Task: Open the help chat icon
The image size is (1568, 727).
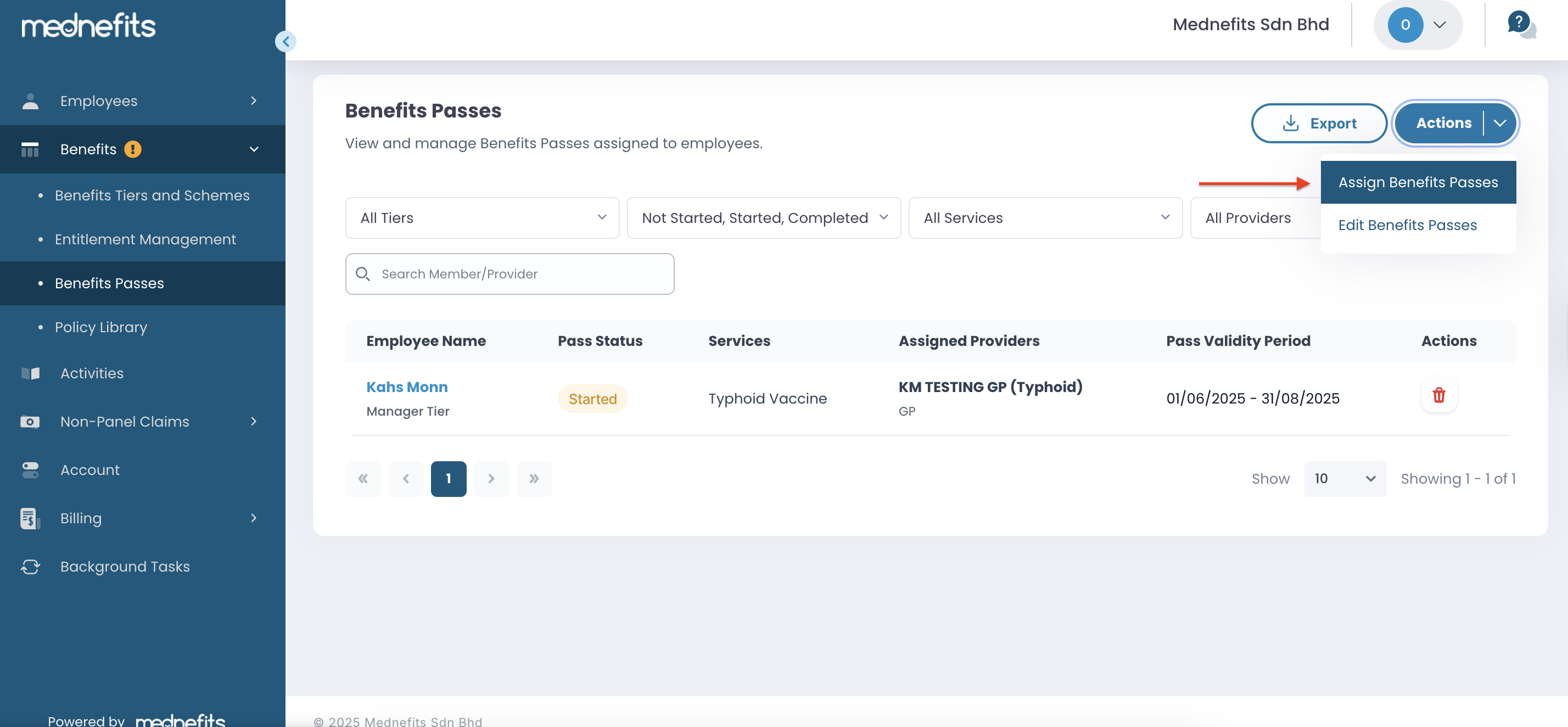Action: [1520, 25]
